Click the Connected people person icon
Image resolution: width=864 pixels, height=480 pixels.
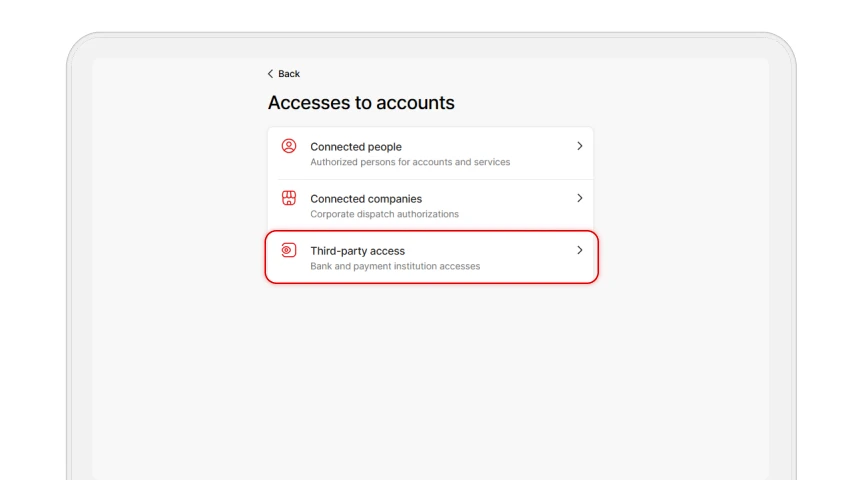coord(289,146)
